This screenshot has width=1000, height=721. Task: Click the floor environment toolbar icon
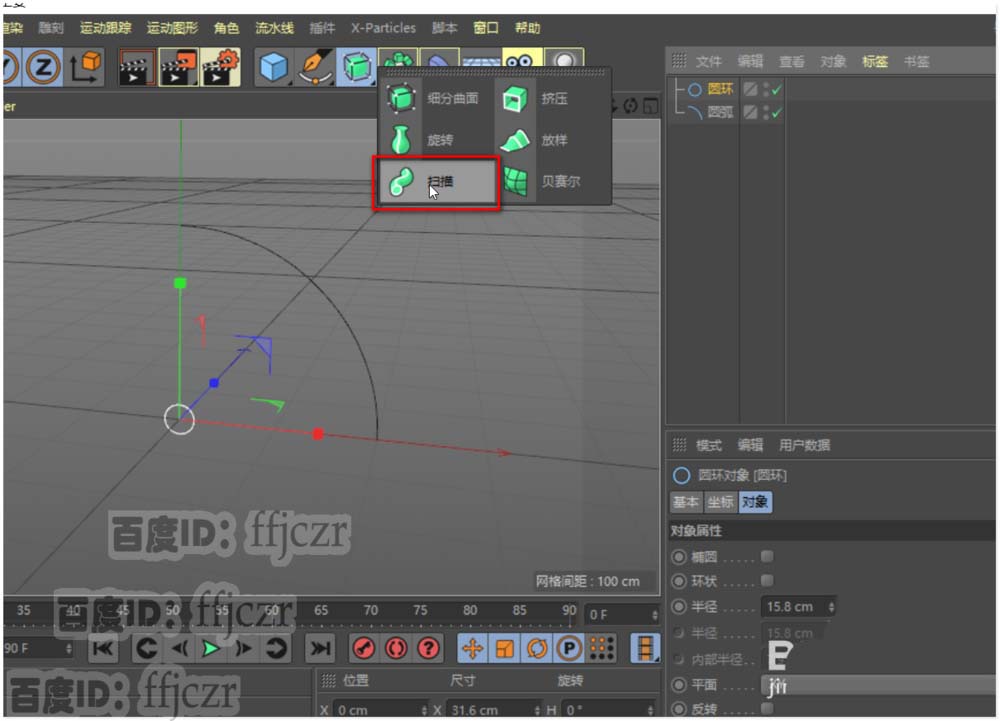pos(480,60)
